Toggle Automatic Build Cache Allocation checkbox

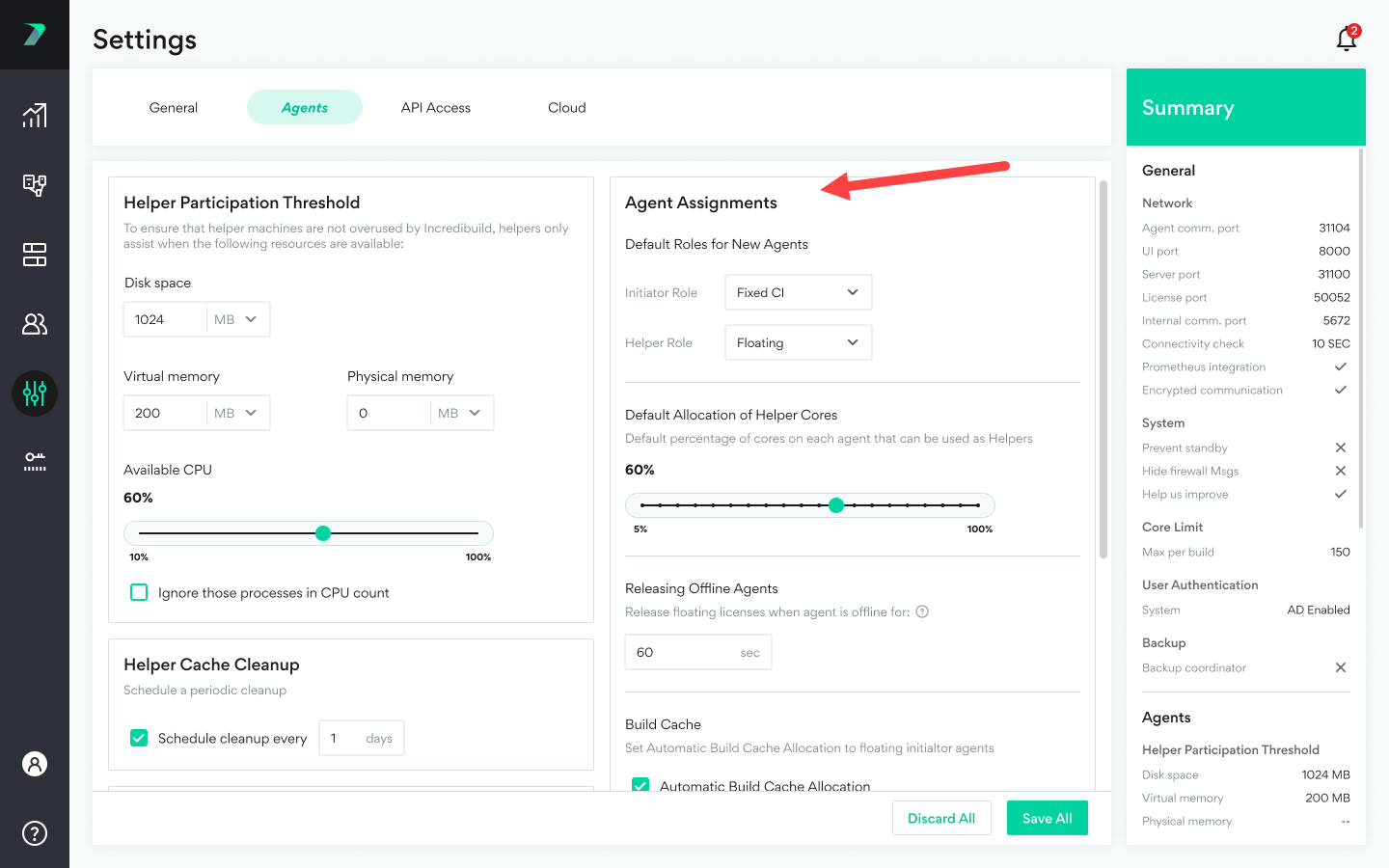[640, 785]
